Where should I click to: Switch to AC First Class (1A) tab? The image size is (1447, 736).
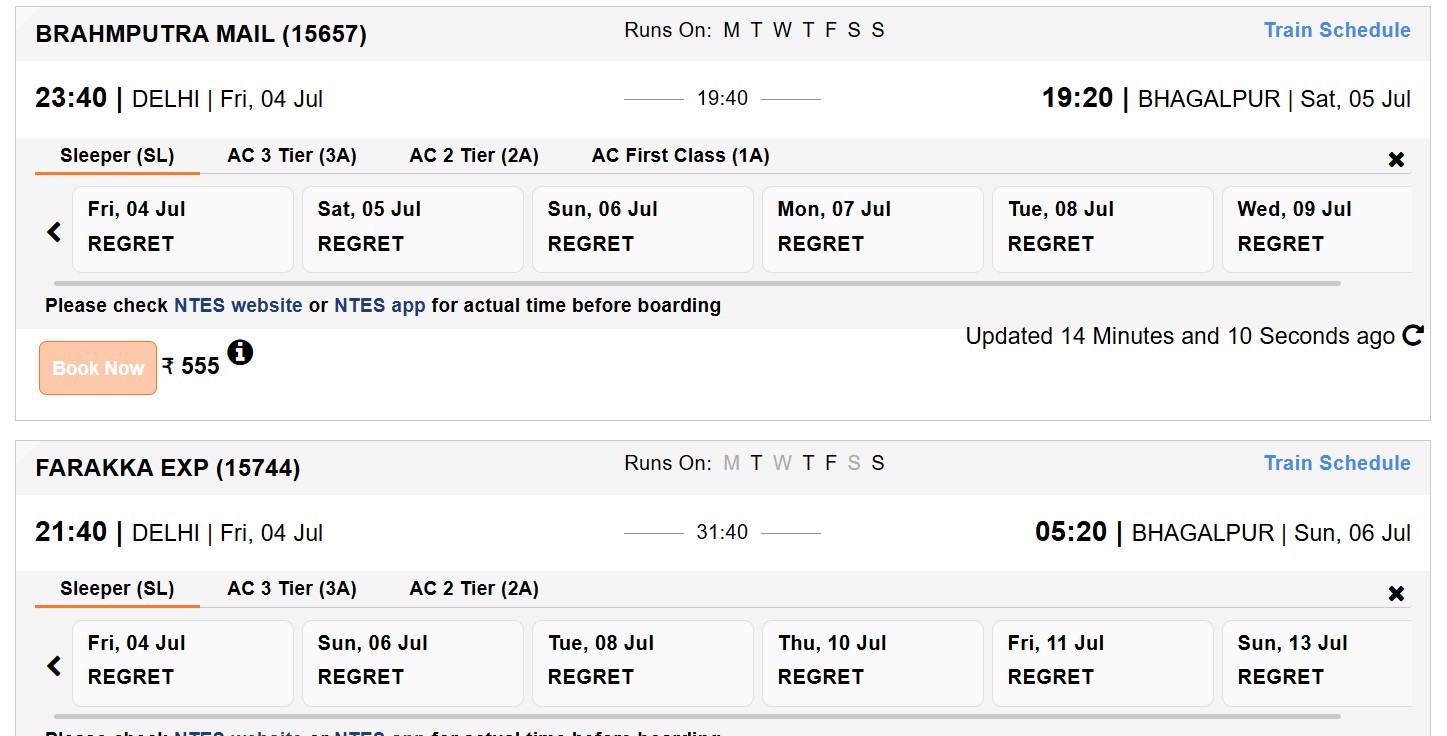coord(680,156)
